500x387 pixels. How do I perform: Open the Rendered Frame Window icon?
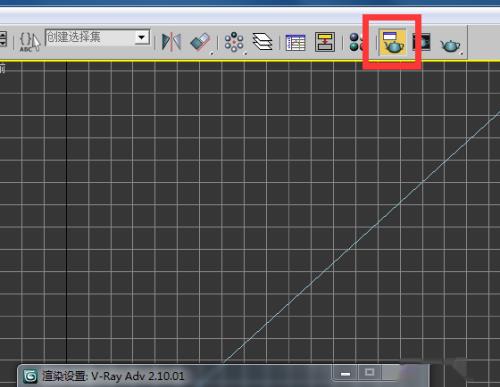(x=421, y=42)
